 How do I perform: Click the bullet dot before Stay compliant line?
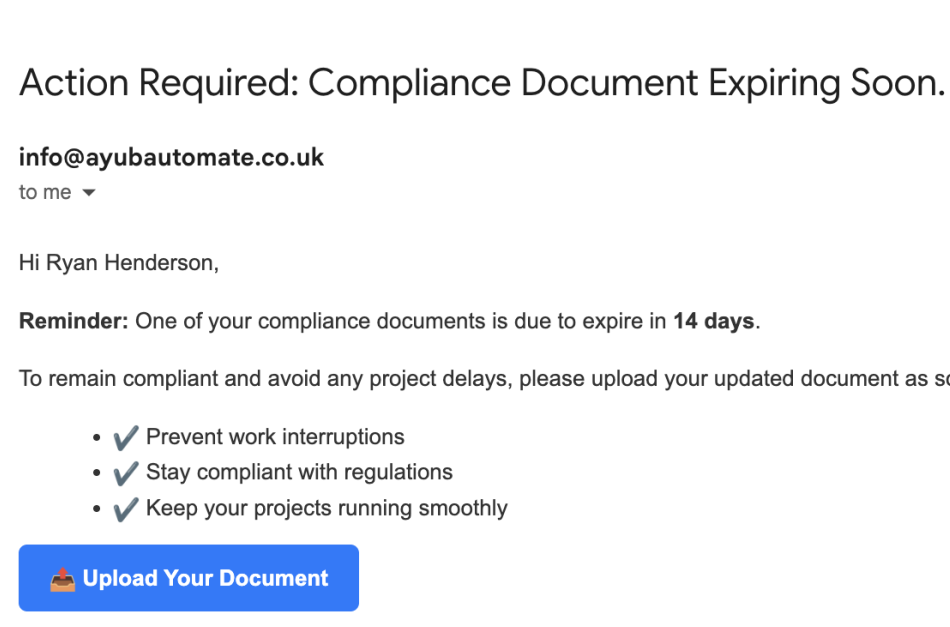(x=97, y=474)
